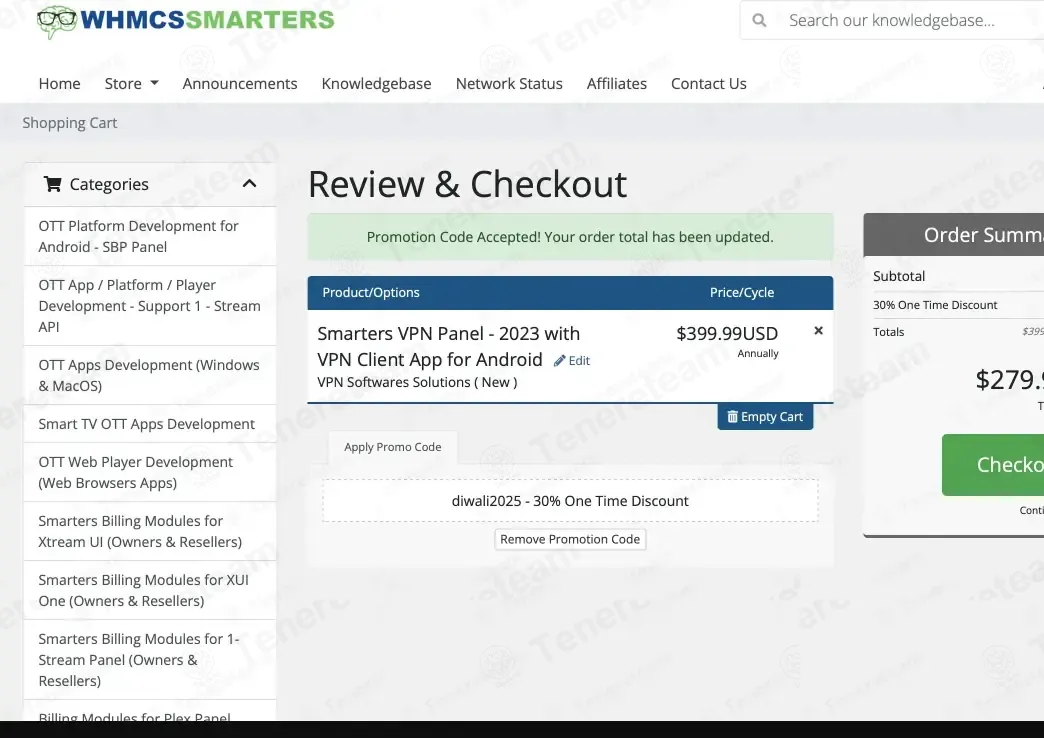Select OTT Web Player Development category
The width and height of the screenshot is (1044, 738).
point(150,472)
